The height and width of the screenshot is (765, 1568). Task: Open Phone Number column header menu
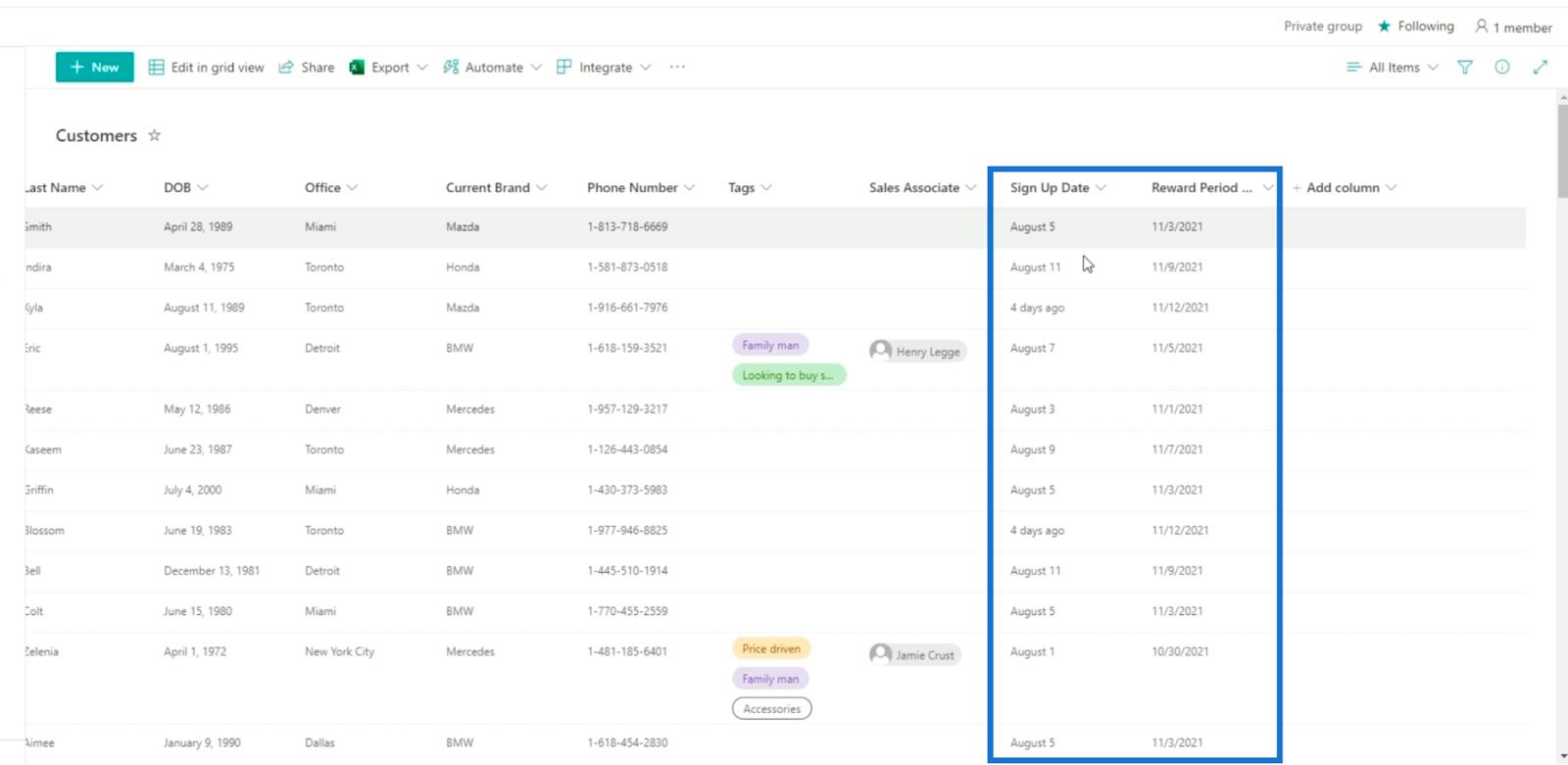coord(641,188)
